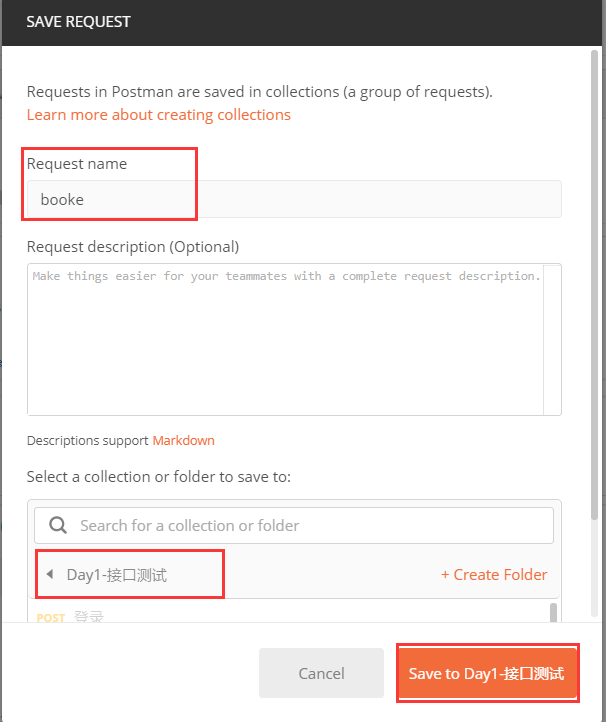Screen dimensions: 606x722
Task: Click the search magnifier icon
Action: (x=58, y=525)
